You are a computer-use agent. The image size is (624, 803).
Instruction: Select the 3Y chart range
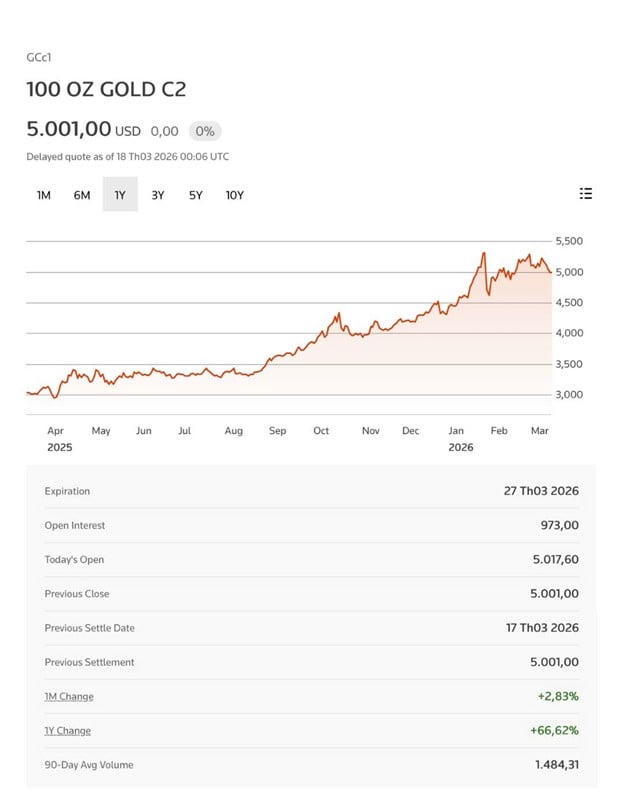[x=157, y=195]
